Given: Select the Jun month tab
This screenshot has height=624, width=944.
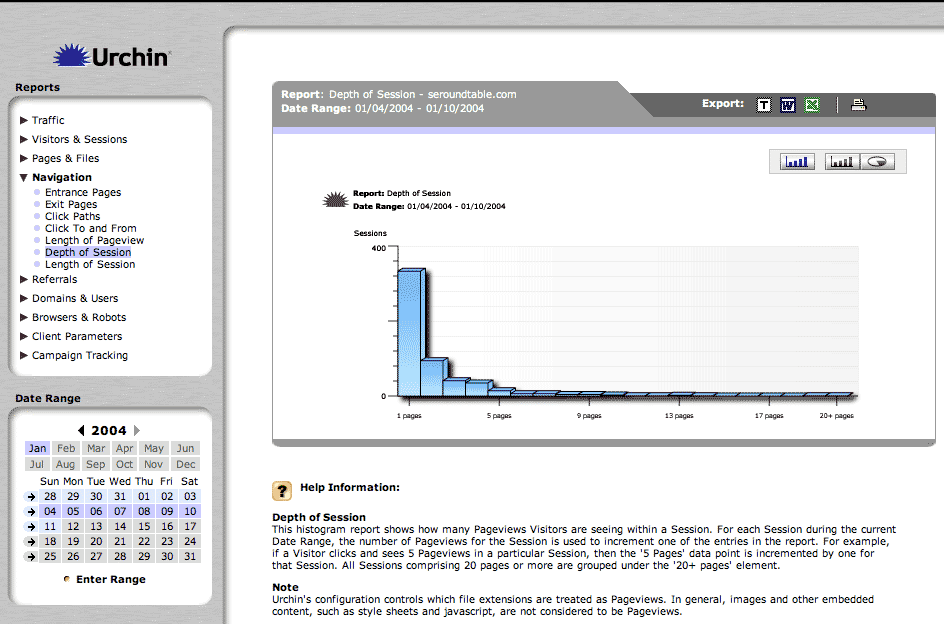Looking at the screenshot, I should tap(185, 448).
